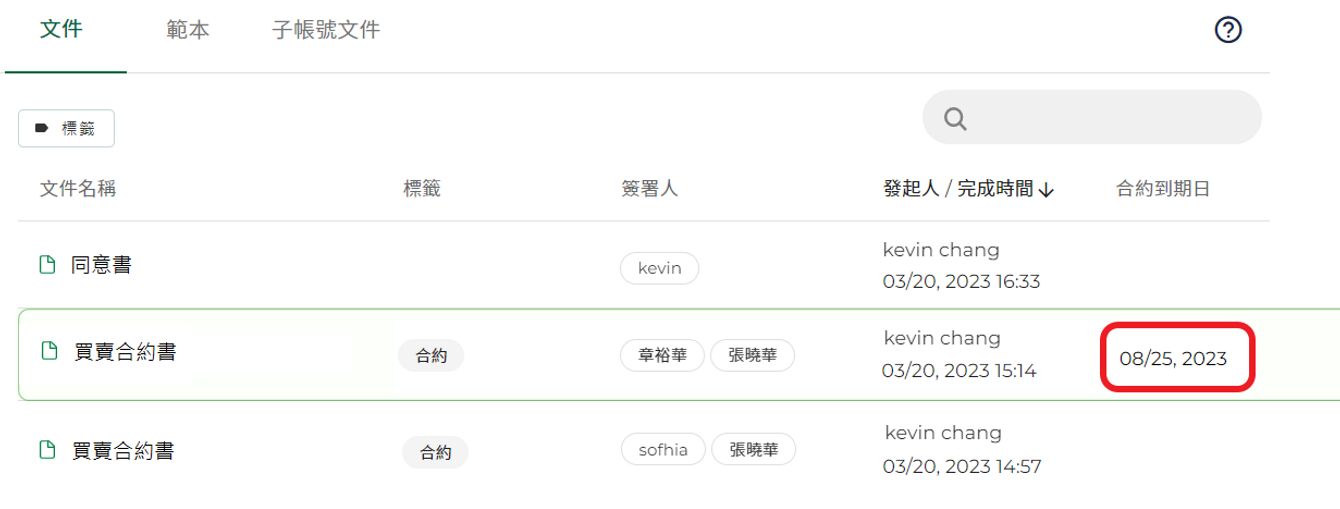Select the sofhia signer chip

pyautogui.click(x=663, y=450)
